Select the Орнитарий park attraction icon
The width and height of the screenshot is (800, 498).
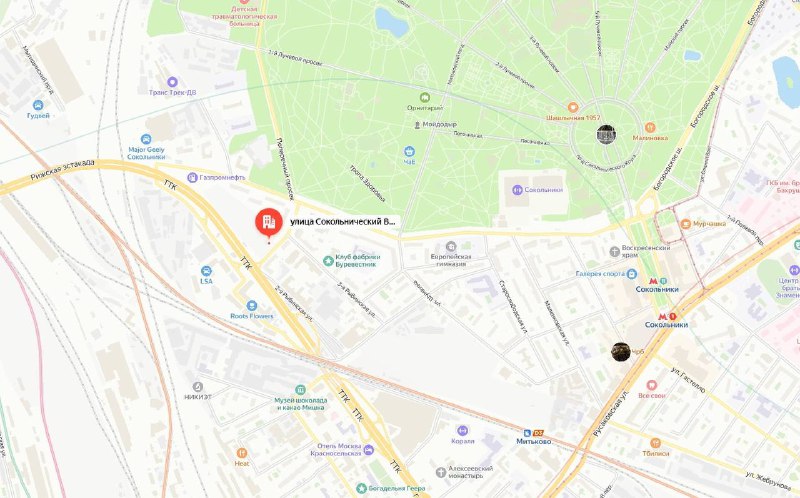(424, 97)
